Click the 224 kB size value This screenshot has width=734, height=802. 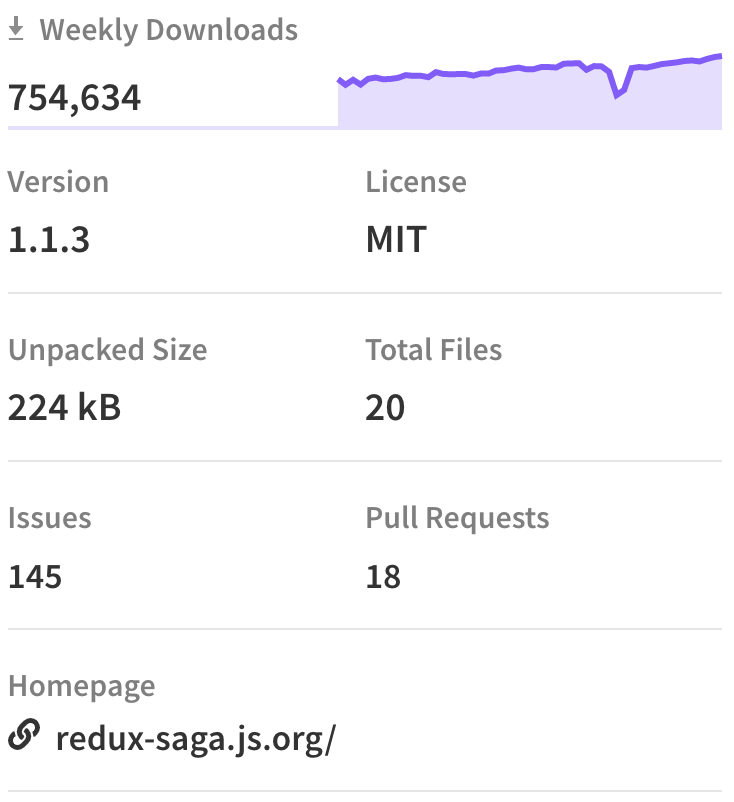click(x=64, y=408)
